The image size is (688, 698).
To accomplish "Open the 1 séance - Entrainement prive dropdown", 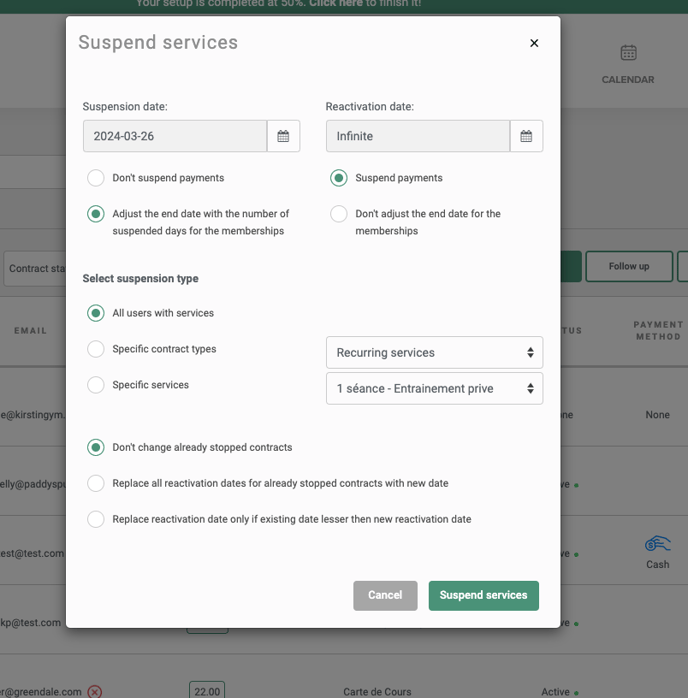I will point(434,389).
